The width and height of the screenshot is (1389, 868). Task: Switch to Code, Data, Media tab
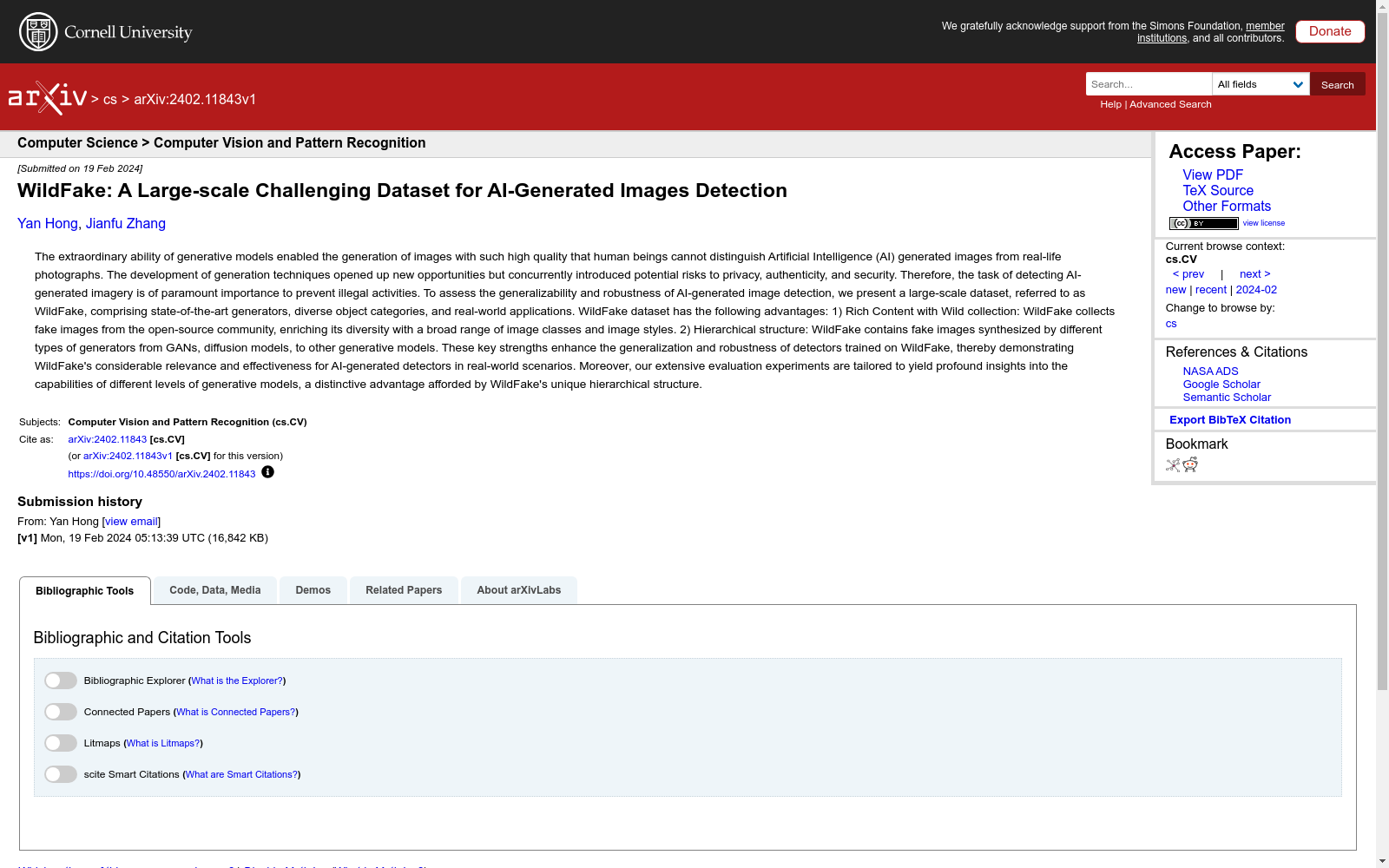(215, 590)
